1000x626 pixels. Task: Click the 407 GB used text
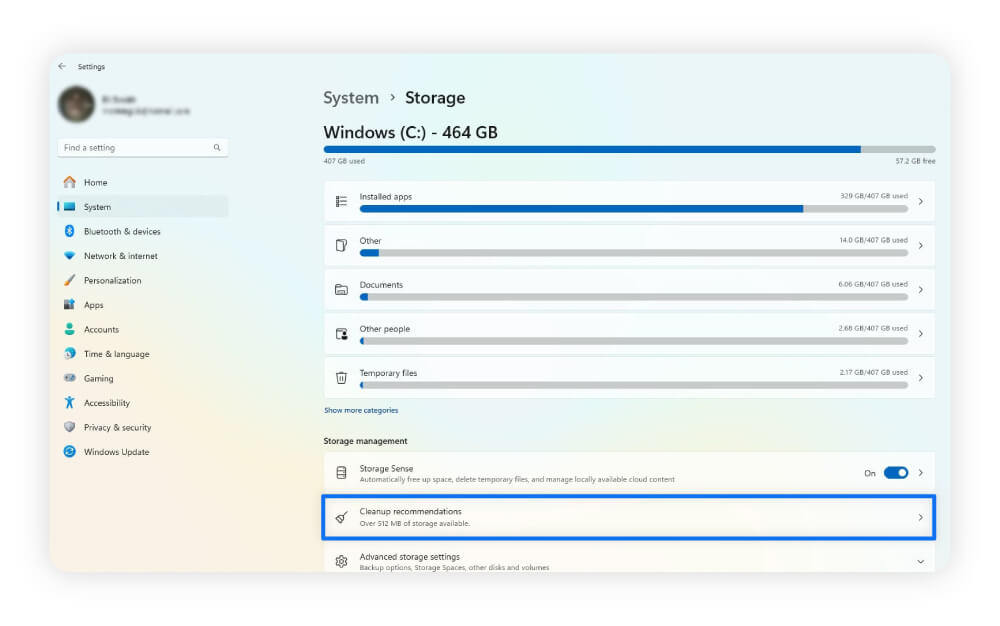click(x=344, y=161)
